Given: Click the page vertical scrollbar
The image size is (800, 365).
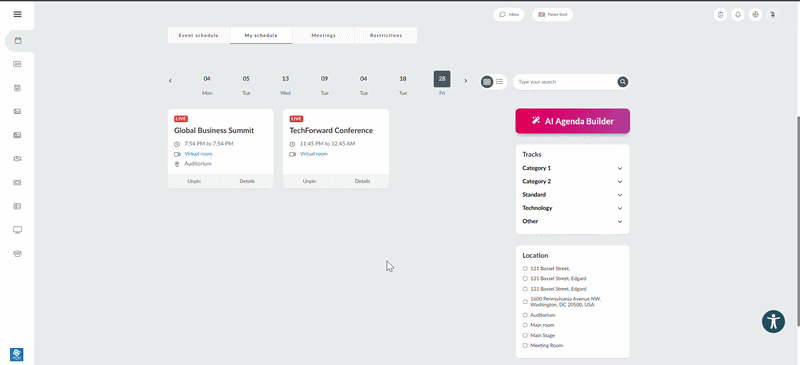Looking at the screenshot, I should (x=798, y=220).
